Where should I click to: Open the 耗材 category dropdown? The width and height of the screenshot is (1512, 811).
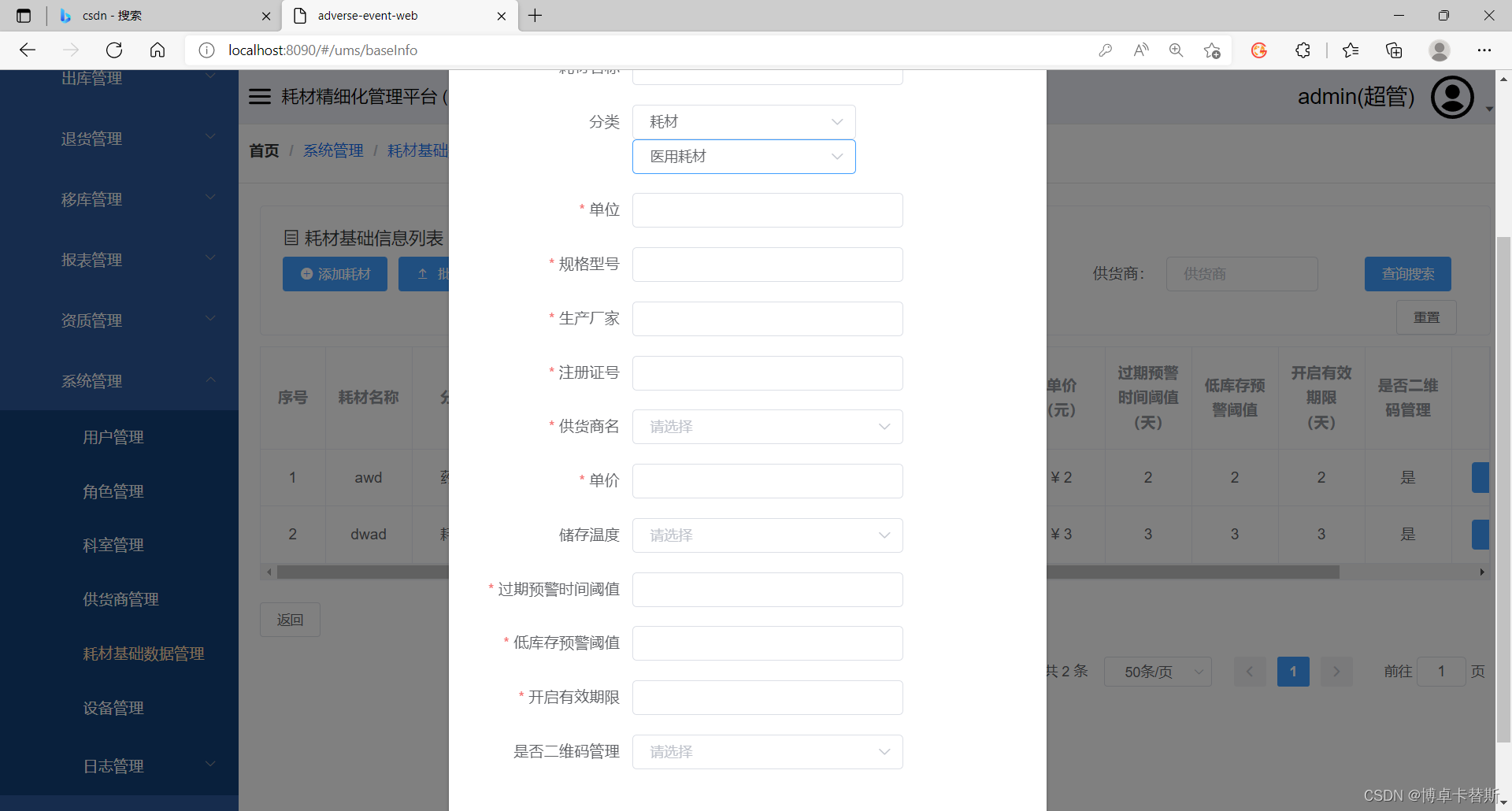[743, 122]
